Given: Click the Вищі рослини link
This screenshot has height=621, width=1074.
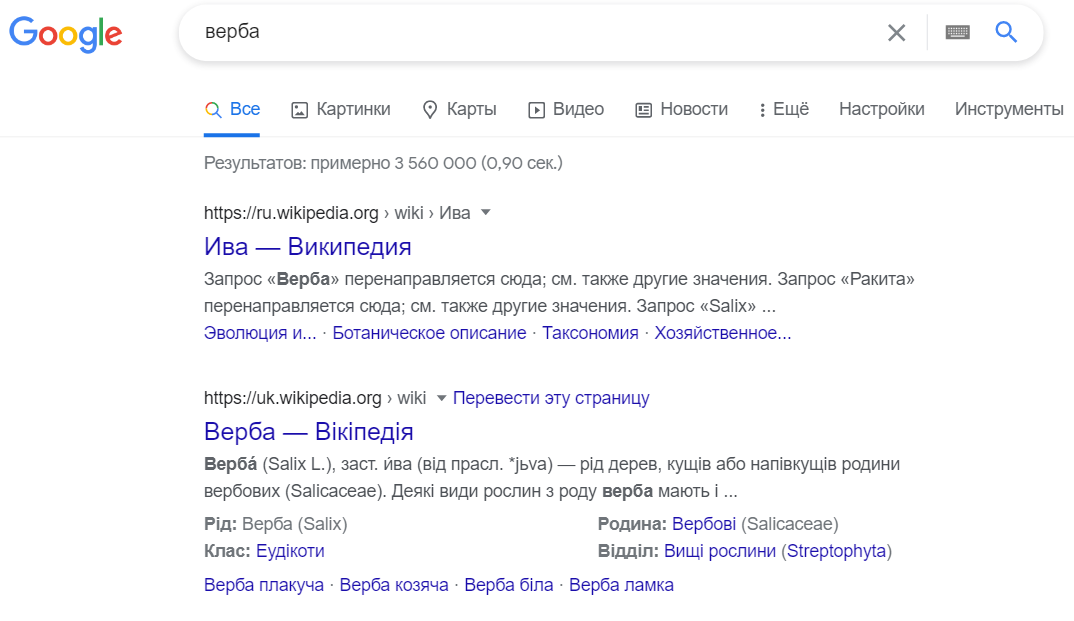Looking at the screenshot, I should 720,550.
